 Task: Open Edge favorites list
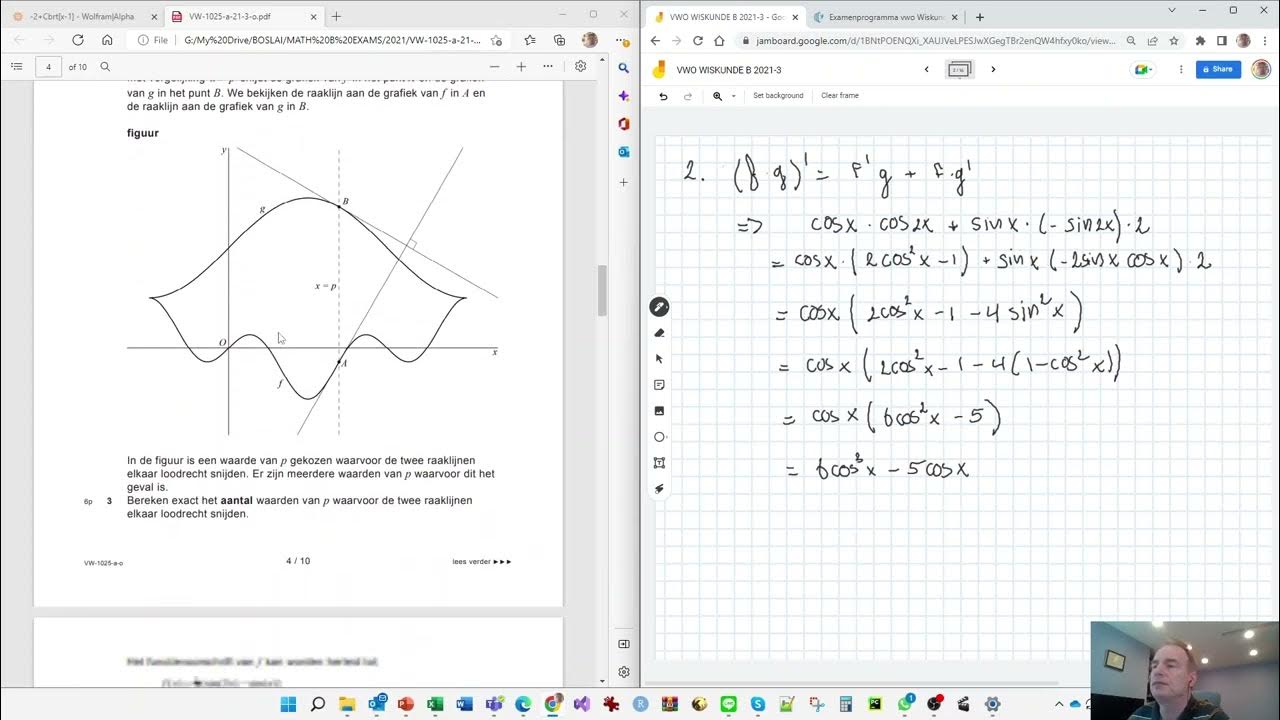click(x=529, y=40)
